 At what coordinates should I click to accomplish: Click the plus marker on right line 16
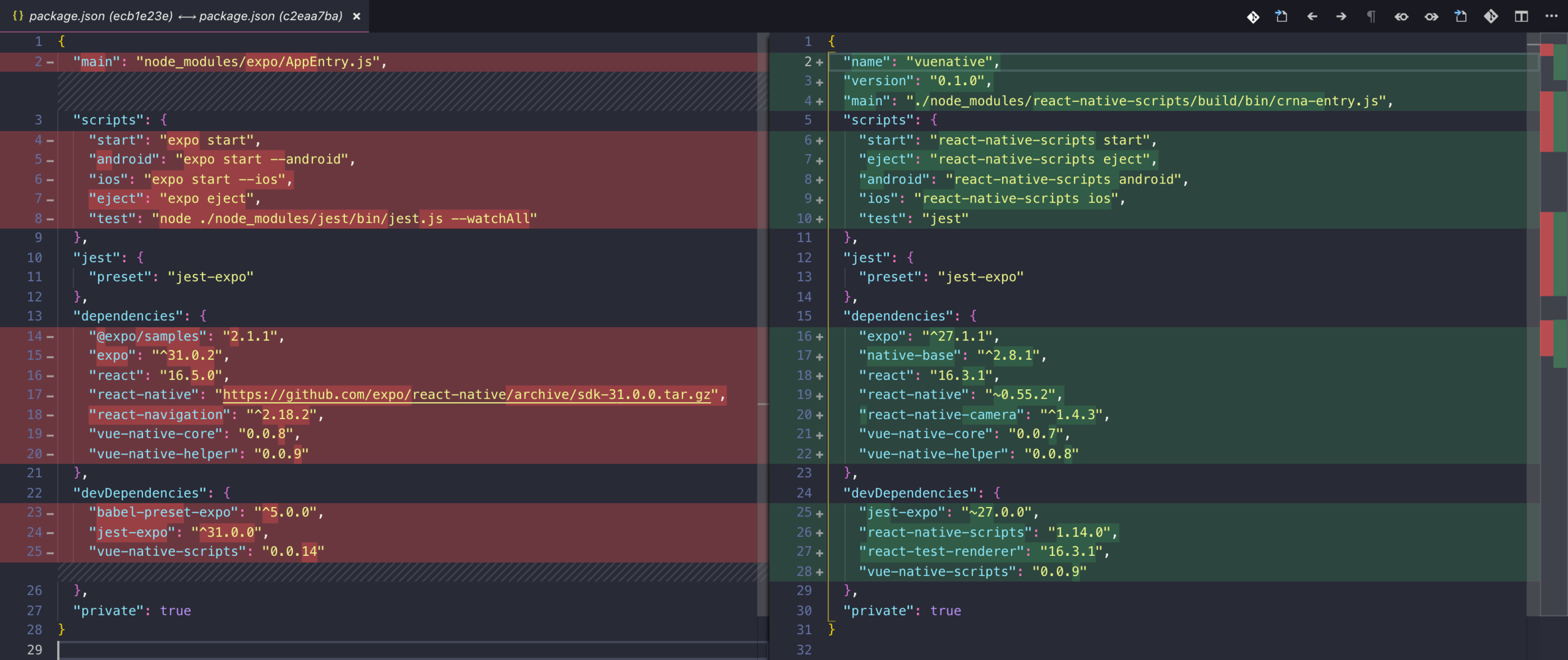click(x=819, y=337)
